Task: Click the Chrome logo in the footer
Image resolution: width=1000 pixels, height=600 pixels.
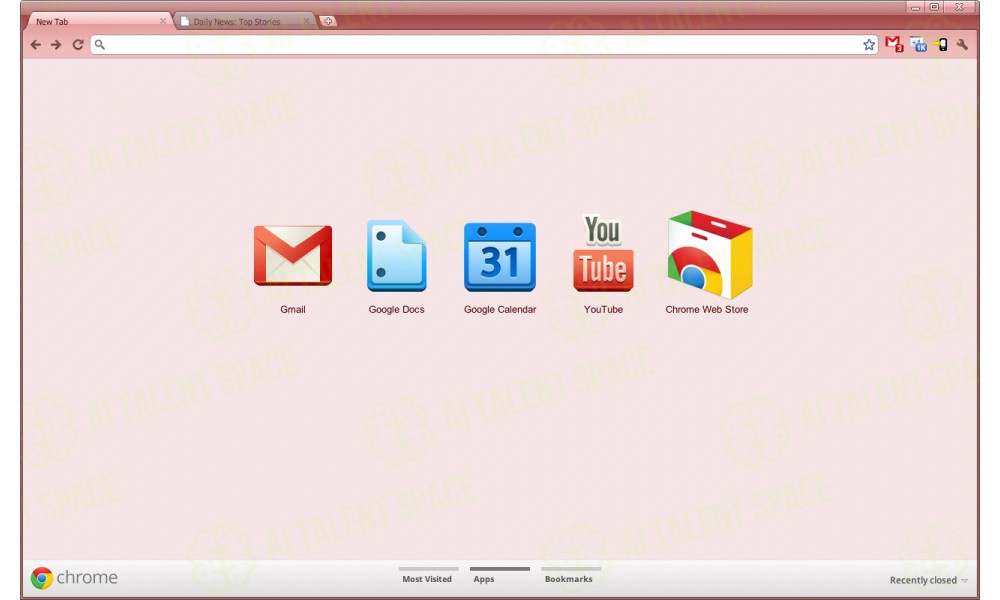Action: point(74,578)
